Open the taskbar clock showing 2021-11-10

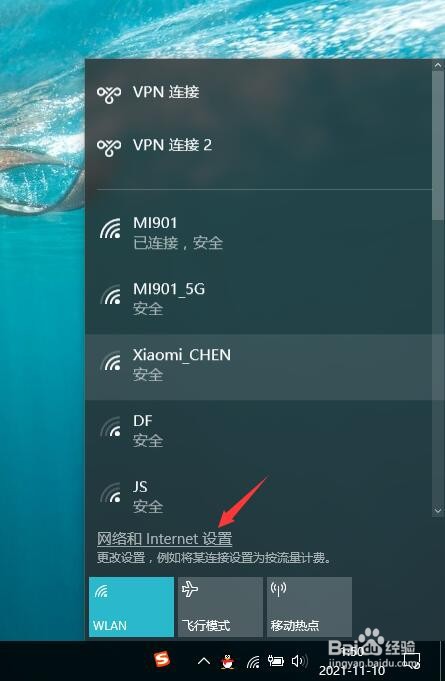pos(352,661)
